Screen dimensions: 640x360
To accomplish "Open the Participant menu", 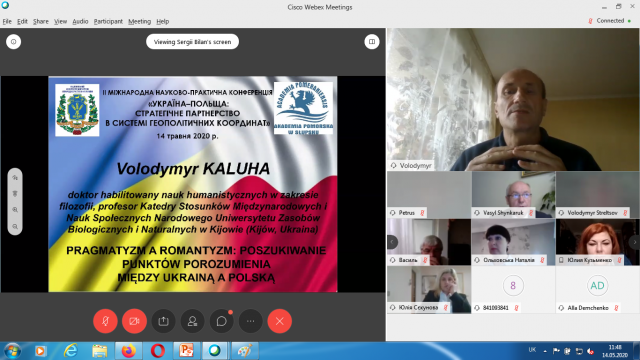I will 108,21.
